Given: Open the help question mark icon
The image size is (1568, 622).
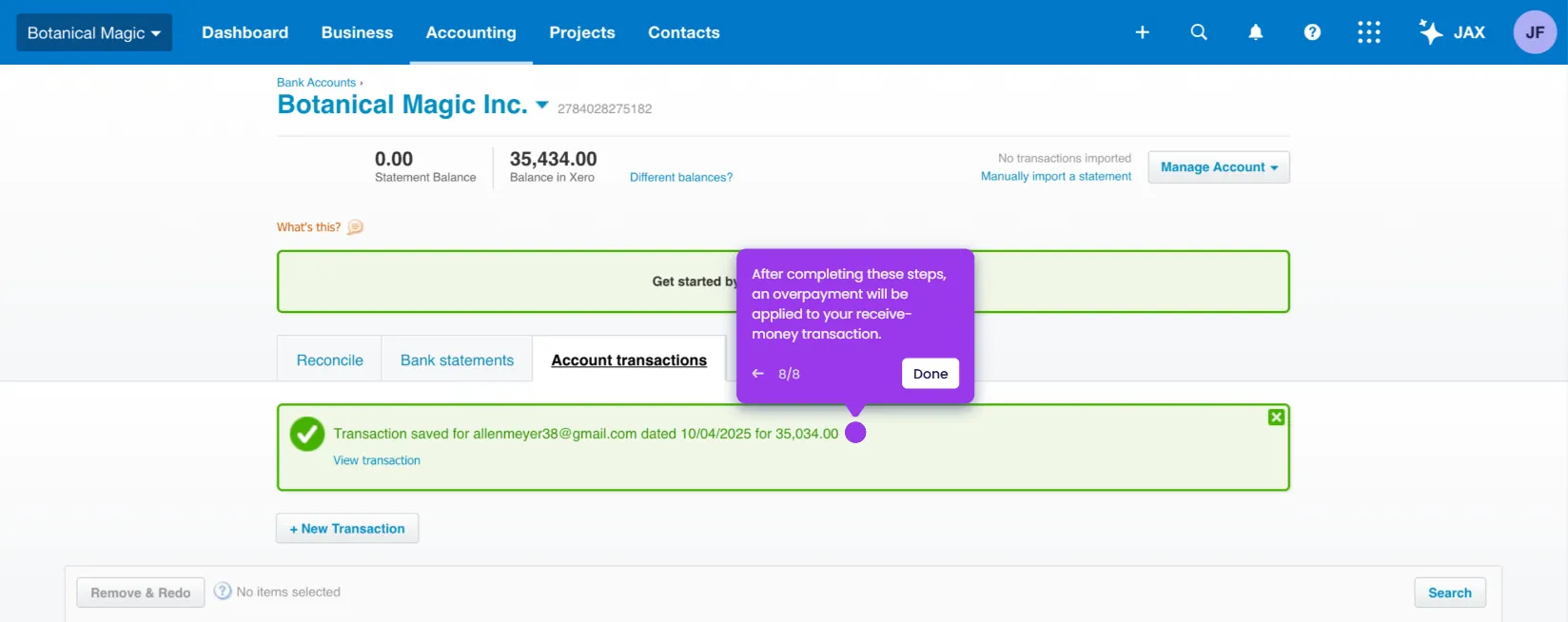Looking at the screenshot, I should (x=1312, y=32).
